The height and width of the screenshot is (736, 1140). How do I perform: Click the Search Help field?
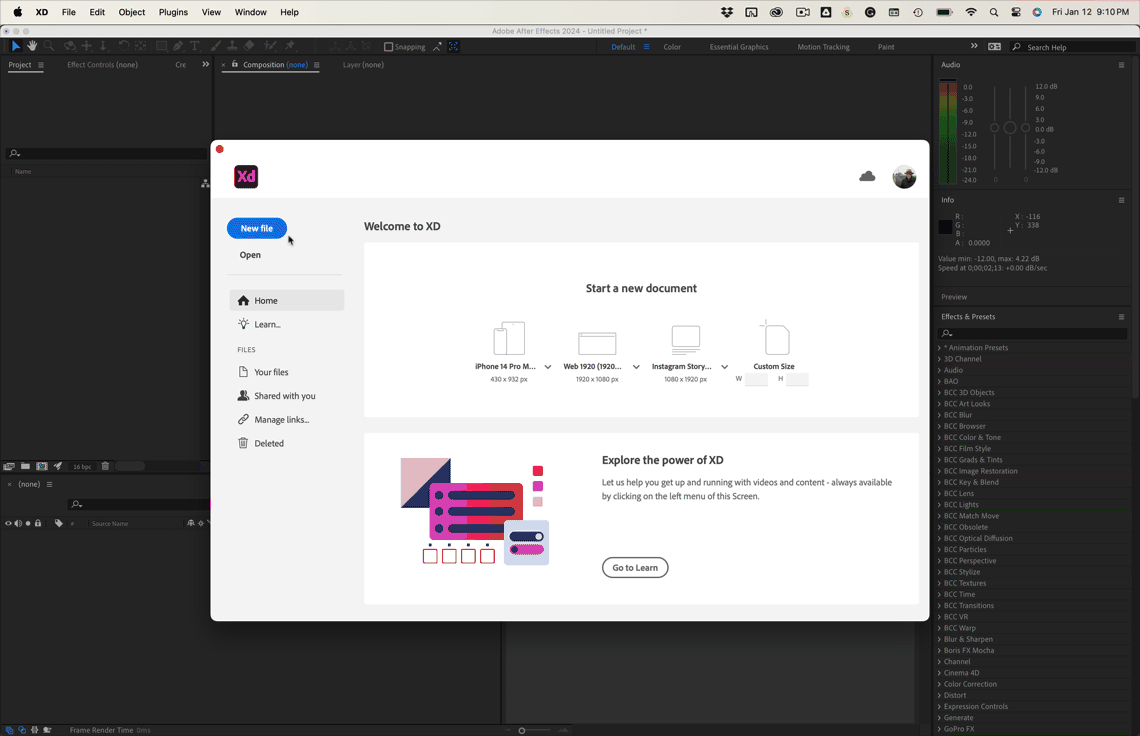(1072, 47)
